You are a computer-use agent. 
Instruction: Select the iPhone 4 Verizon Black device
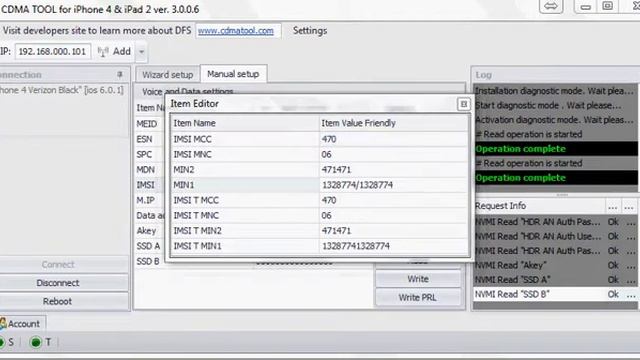pyautogui.click(x=62, y=90)
